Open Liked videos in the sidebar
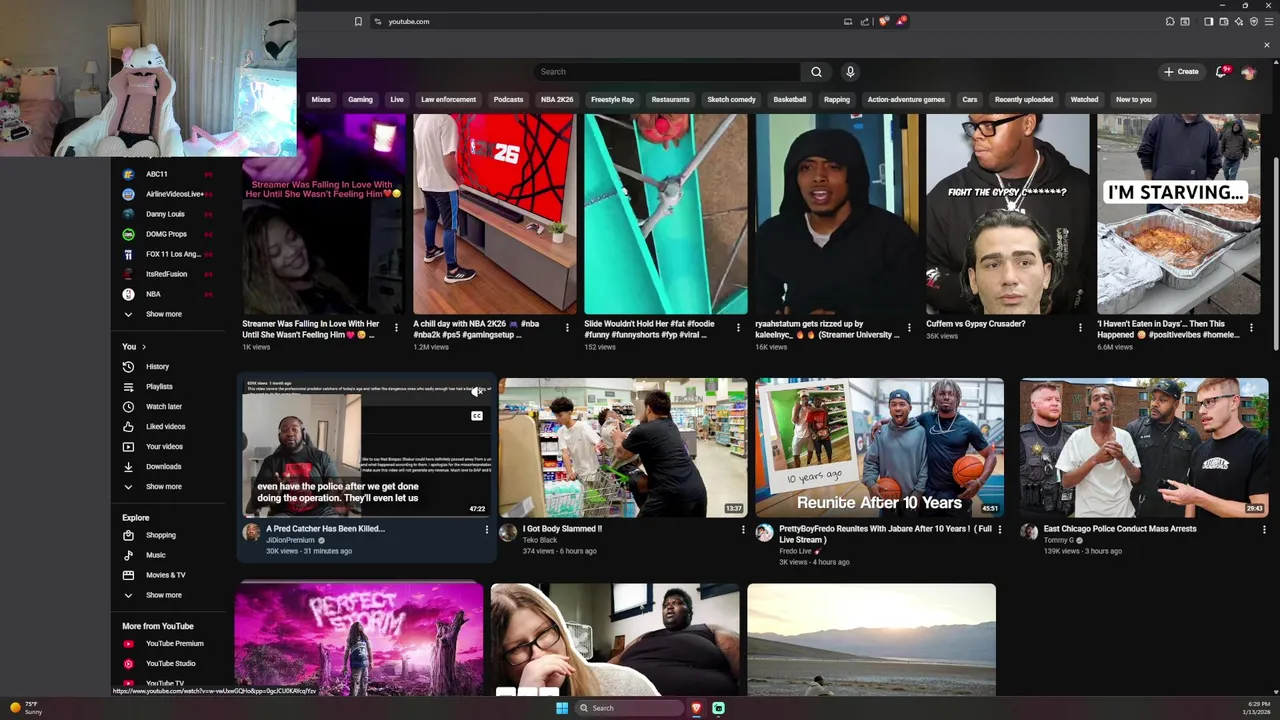This screenshot has height=720, width=1280. [x=167, y=427]
